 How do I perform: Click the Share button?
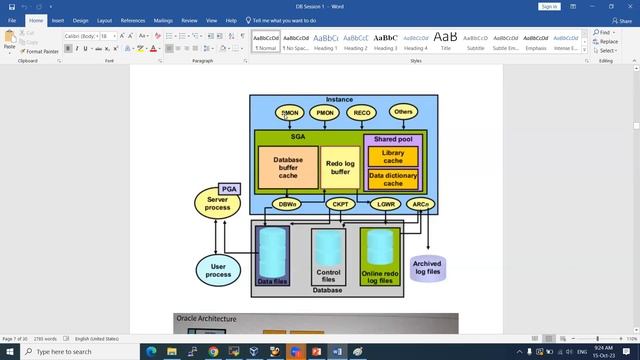pos(622,20)
